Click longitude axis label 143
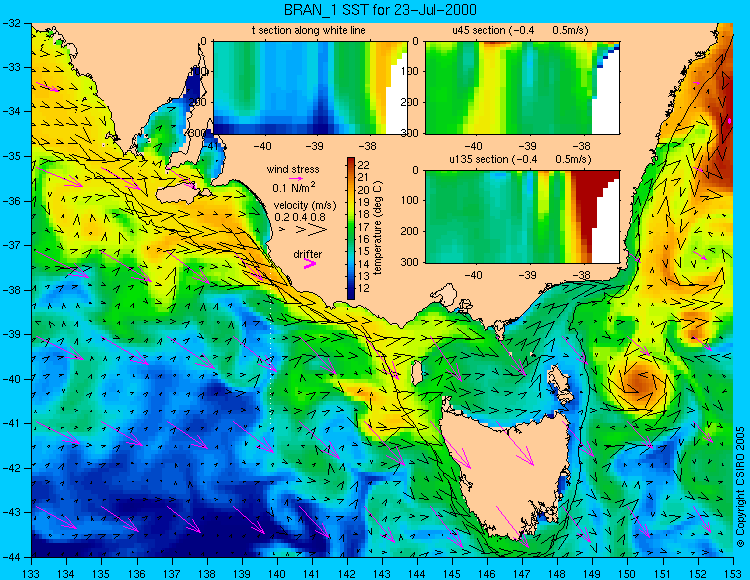This screenshot has height=580, width=750. 382,573
